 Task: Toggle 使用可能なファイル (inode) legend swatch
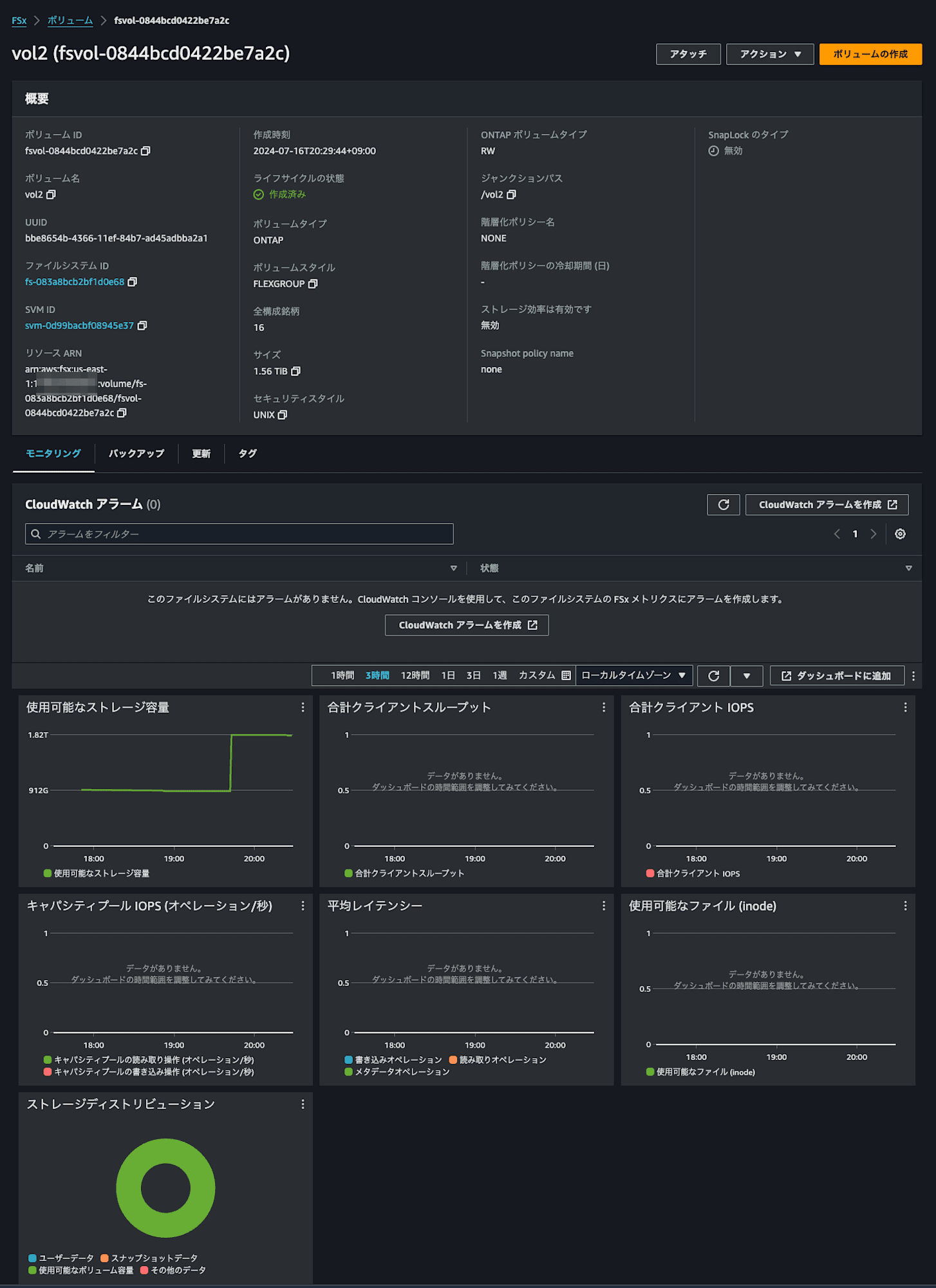tap(650, 1072)
